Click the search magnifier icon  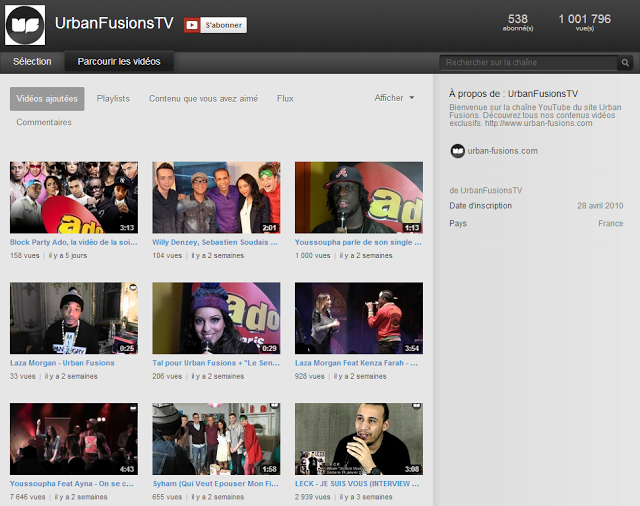tap(625, 63)
